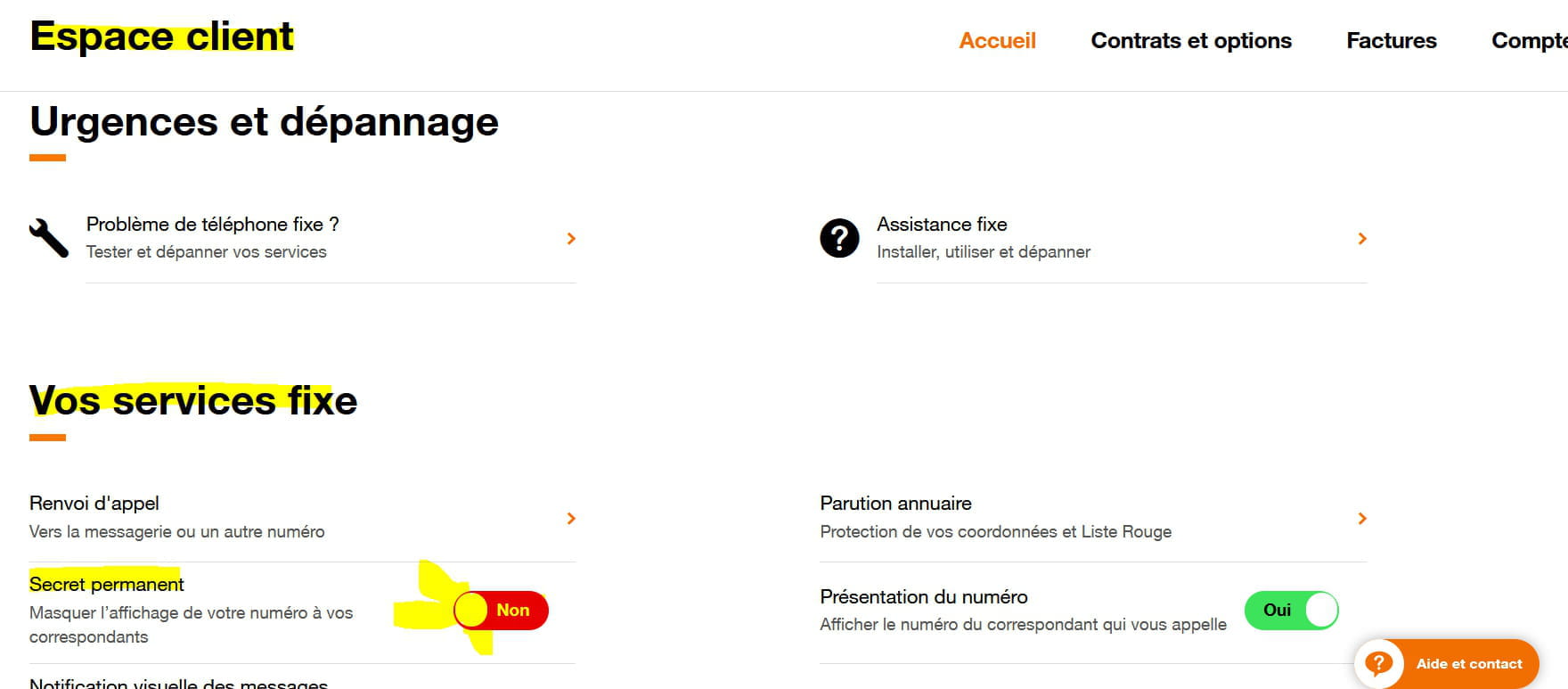
Task: Click the black question mark Assistance icon
Action: click(839, 238)
